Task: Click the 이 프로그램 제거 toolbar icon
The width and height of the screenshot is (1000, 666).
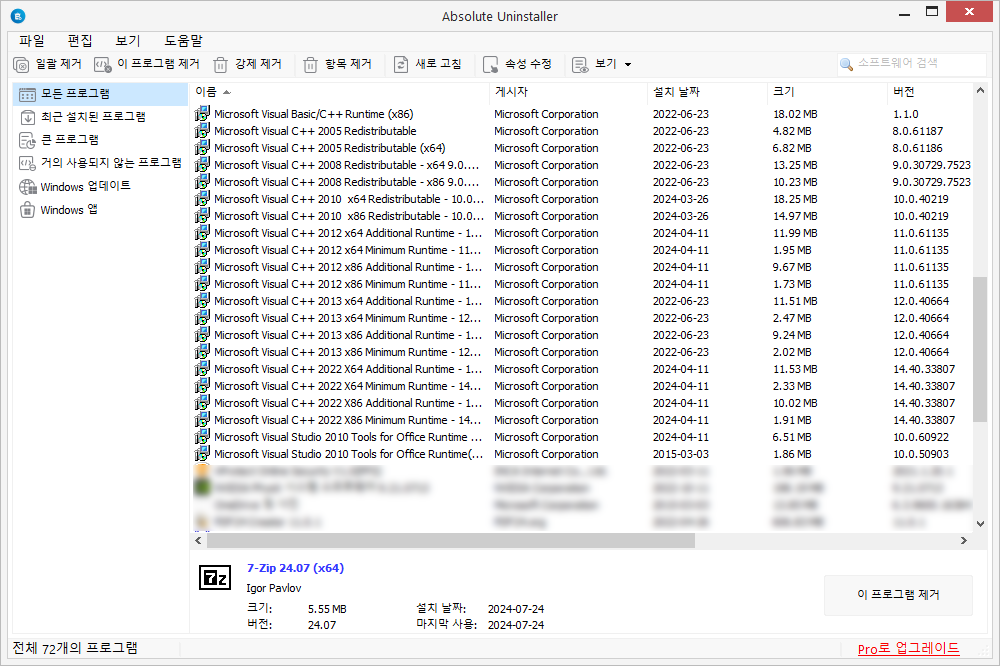Action: 103,64
